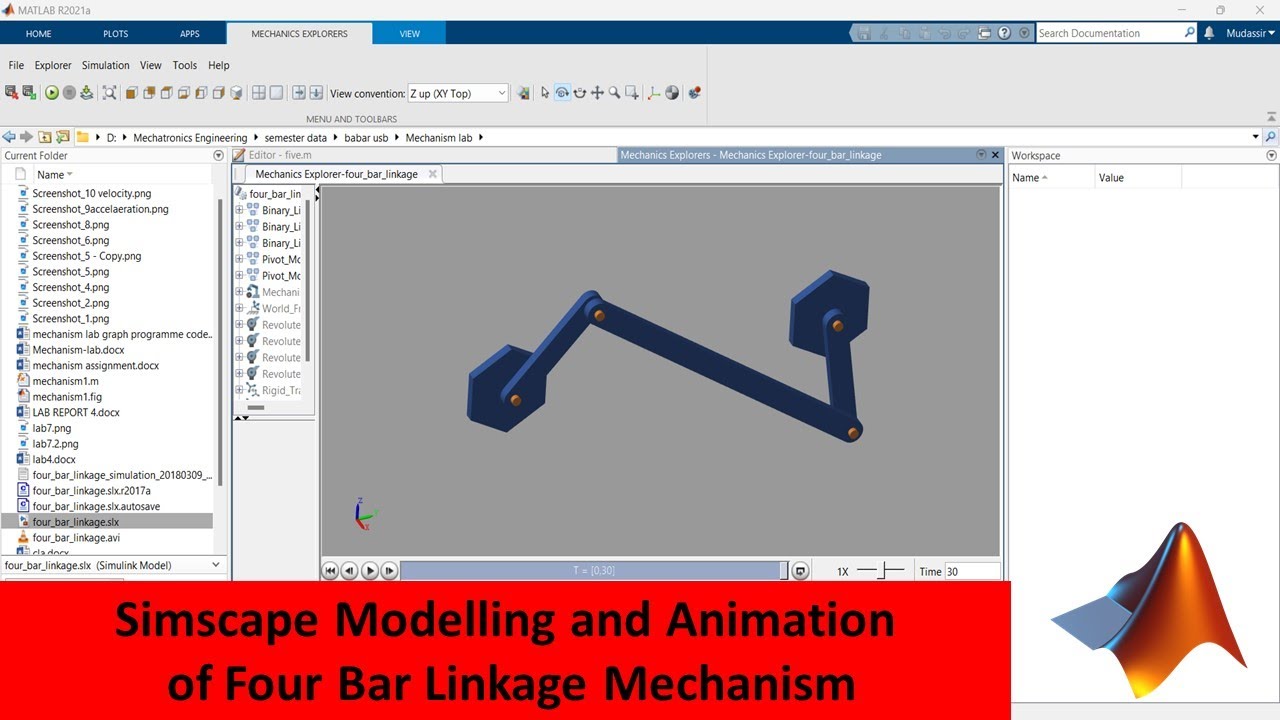Click the model icon with green mark
Viewport: 1280px width, 720px height.
(29, 93)
